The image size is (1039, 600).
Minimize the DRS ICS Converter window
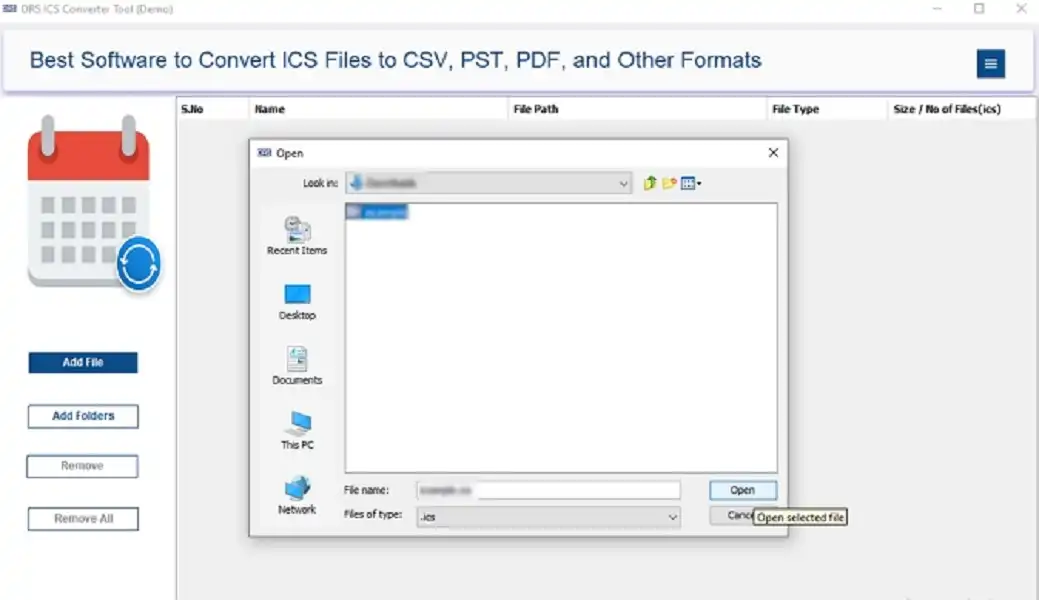(x=937, y=9)
